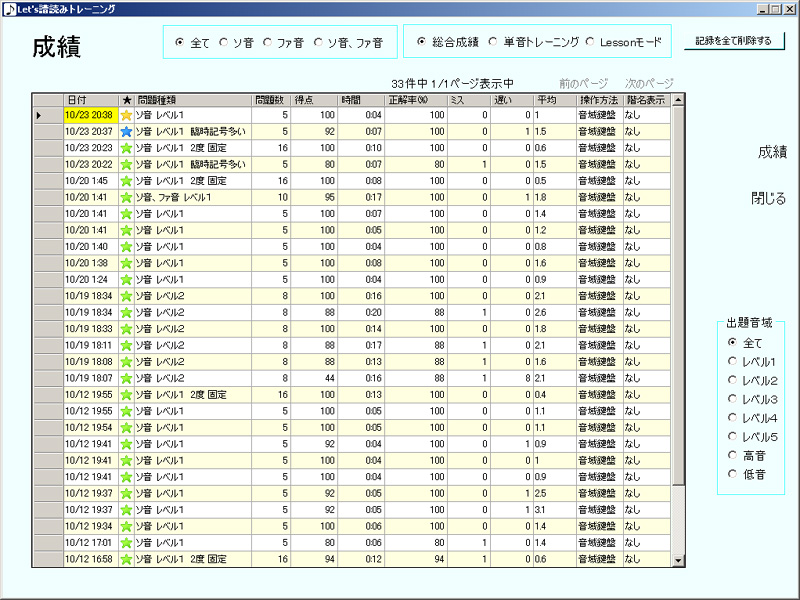Select 高音 in the 出題音域 group
Screen dimensions: 800x600
click(x=732, y=455)
